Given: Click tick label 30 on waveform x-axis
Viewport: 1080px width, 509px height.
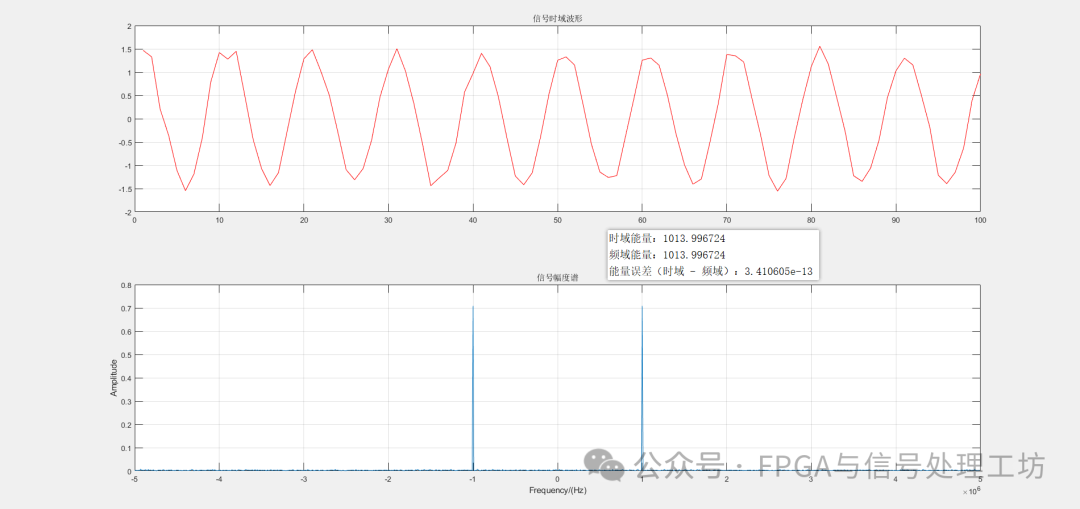Looking at the screenshot, I should [x=388, y=220].
